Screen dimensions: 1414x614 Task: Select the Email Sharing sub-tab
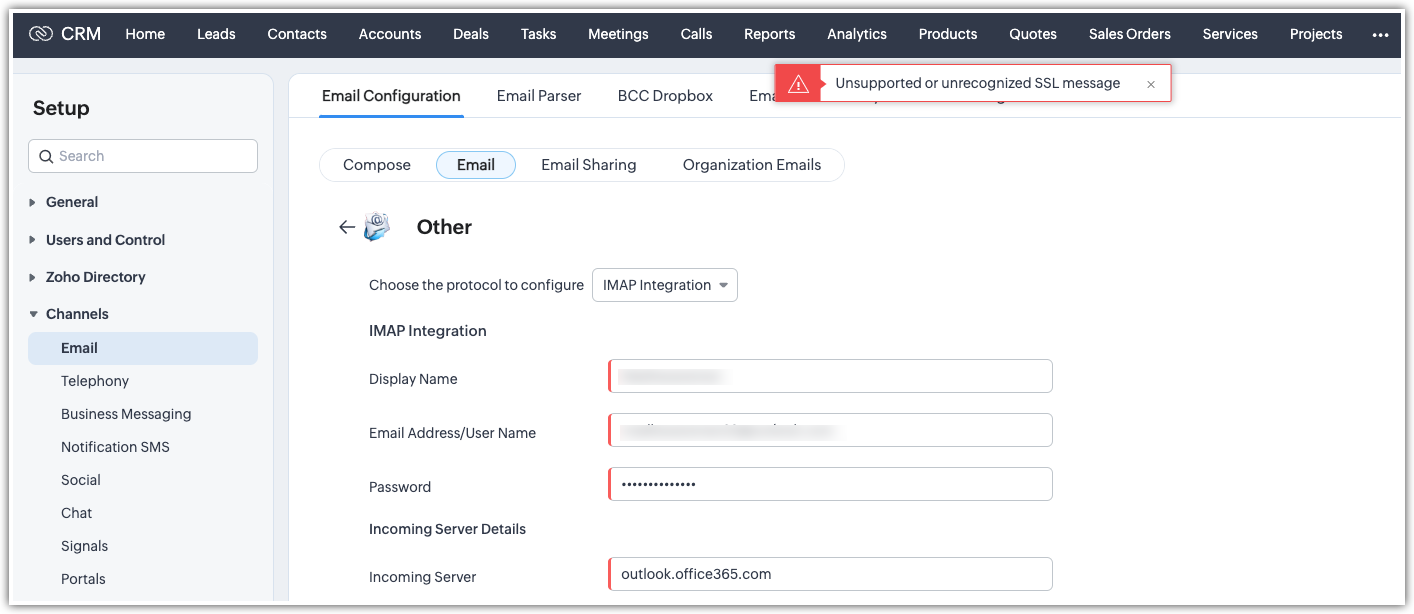click(589, 165)
